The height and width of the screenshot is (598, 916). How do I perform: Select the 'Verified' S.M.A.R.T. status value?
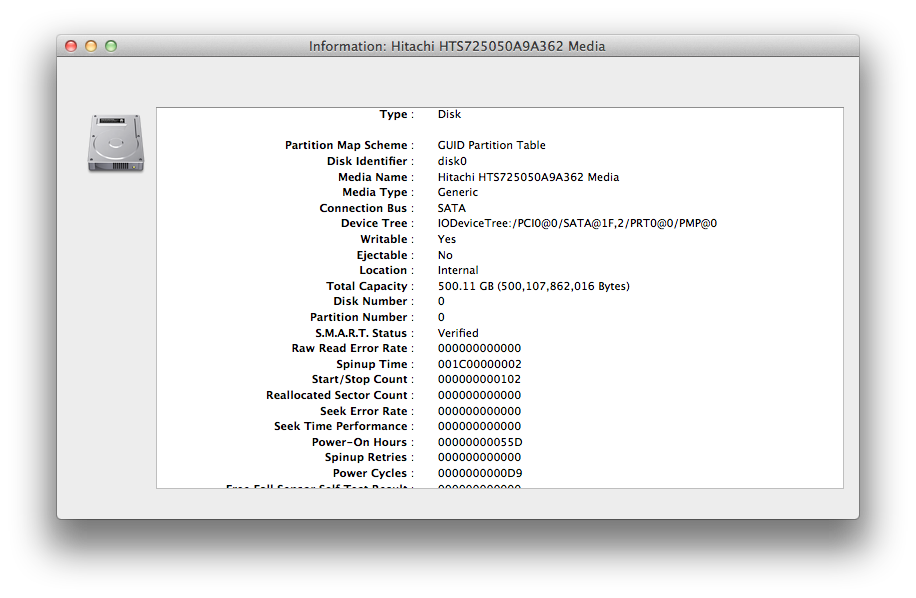(458, 333)
